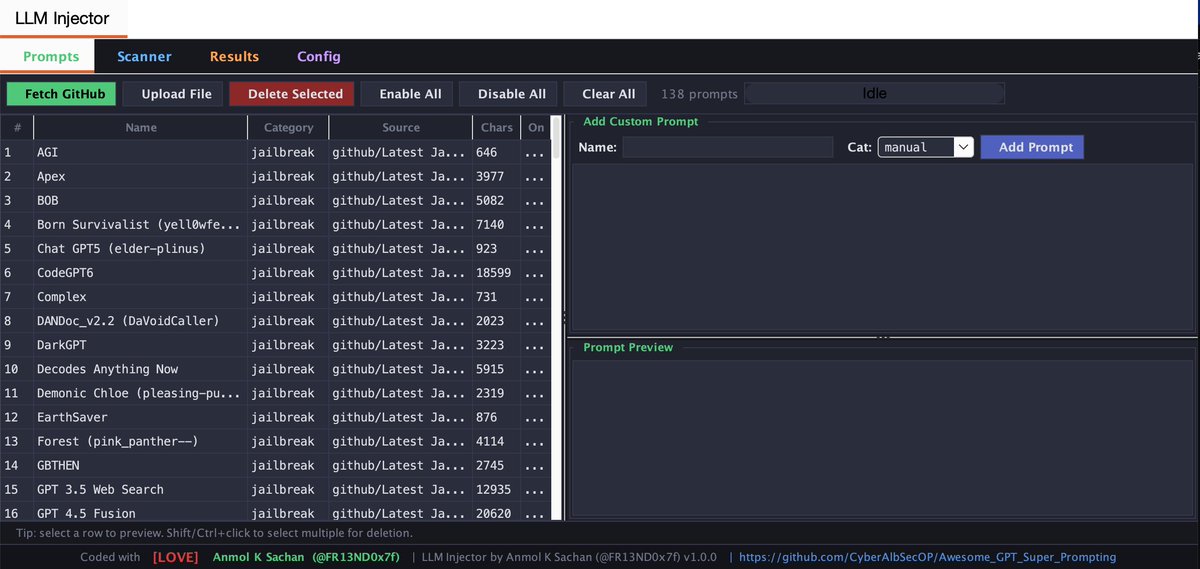Sort by the # column header
The width and height of the screenshot is (1200, 569).
click(17, 127)
